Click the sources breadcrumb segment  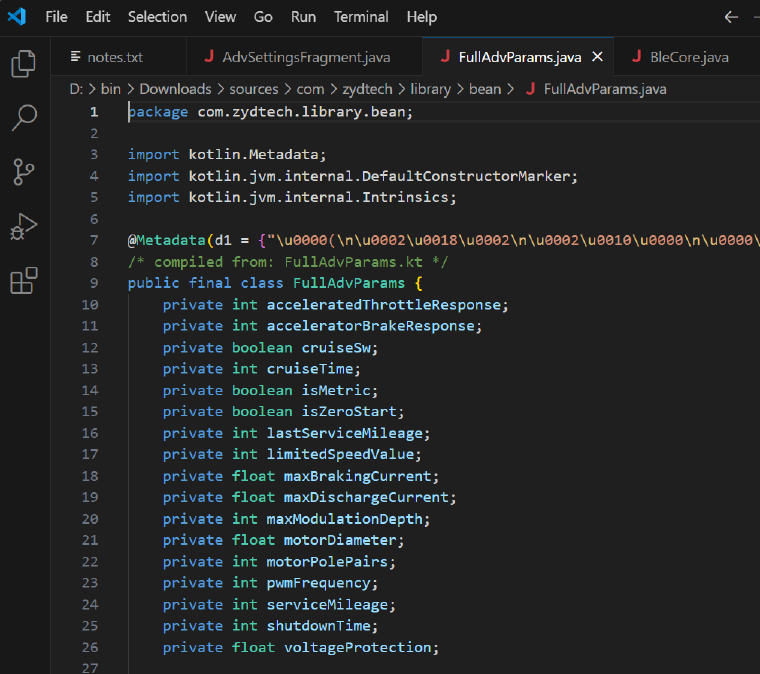pyautogui.click(x=254, y=89)
